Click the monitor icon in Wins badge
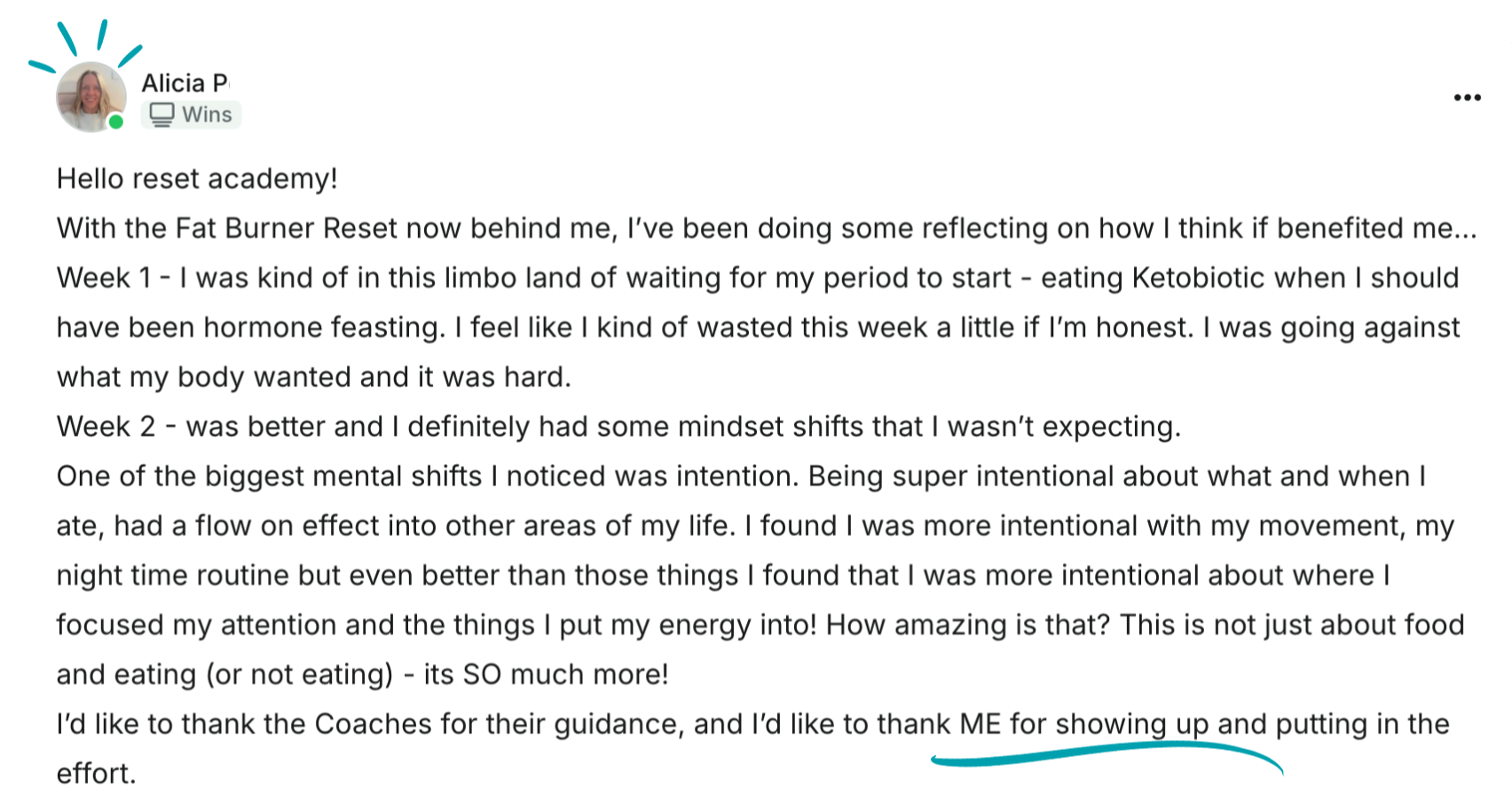 pyautogui.click(x=161, y=114)
